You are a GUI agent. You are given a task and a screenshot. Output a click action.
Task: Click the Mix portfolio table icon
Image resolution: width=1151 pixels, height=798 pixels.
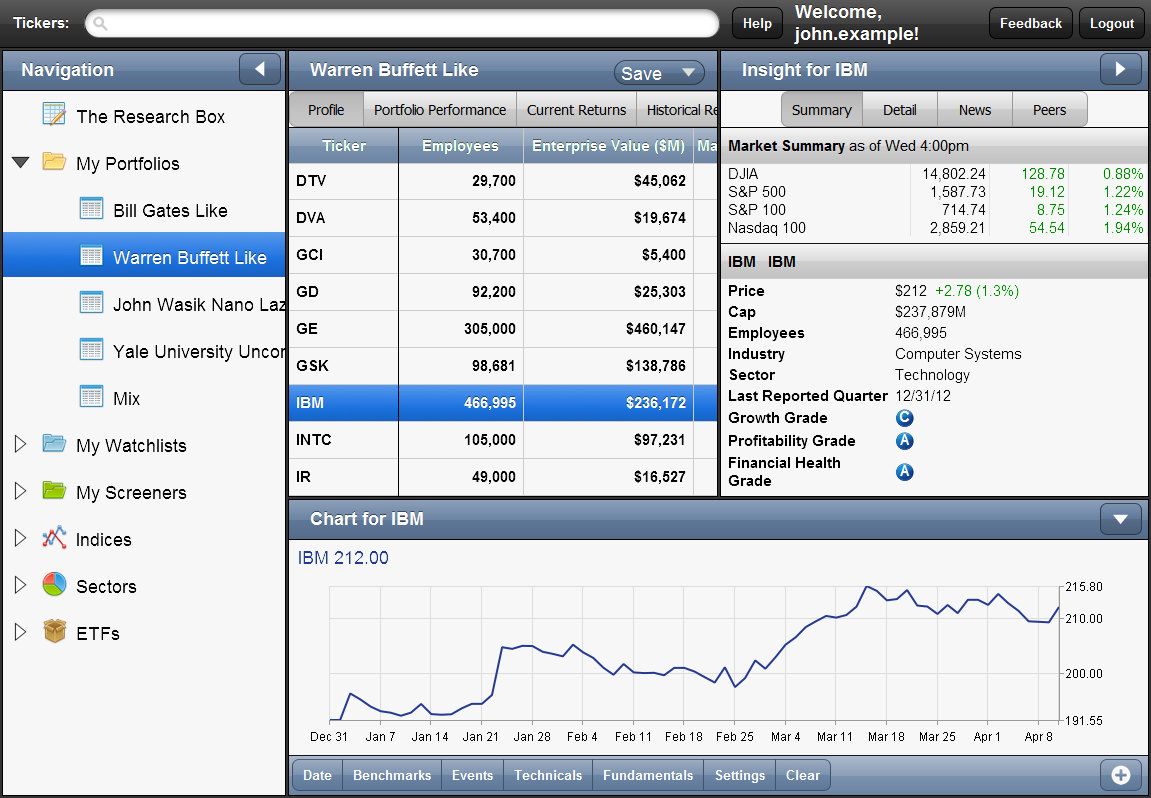(91, 396)
